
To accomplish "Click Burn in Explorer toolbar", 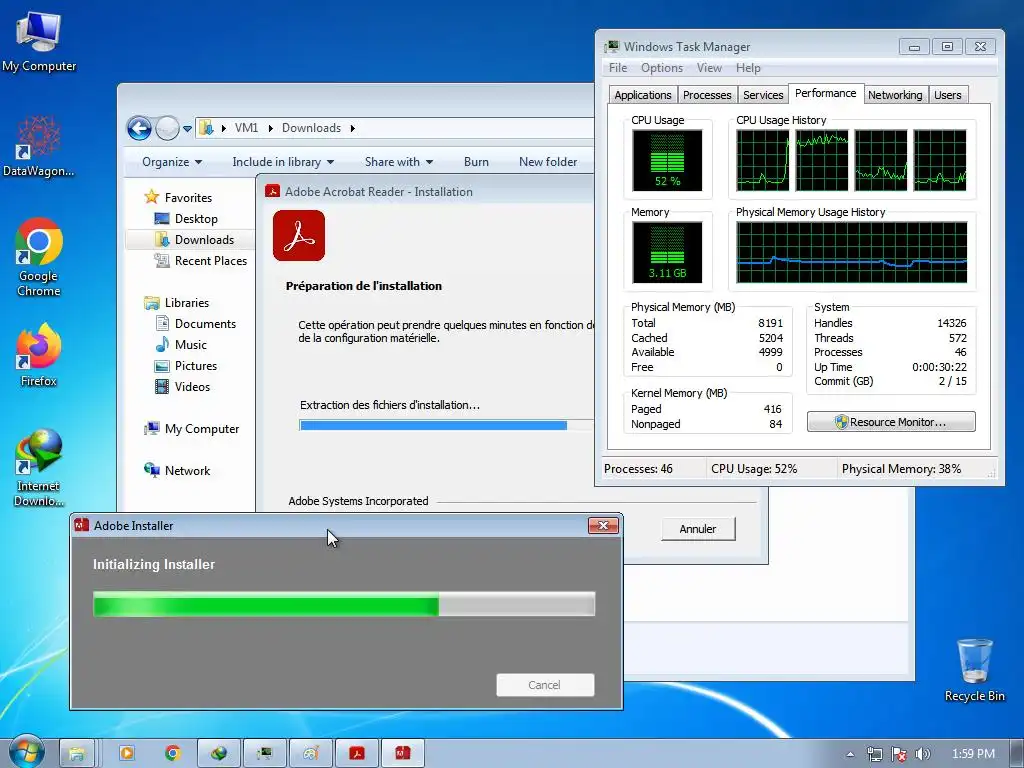I will pyautogui.click(x=476, y=162).
